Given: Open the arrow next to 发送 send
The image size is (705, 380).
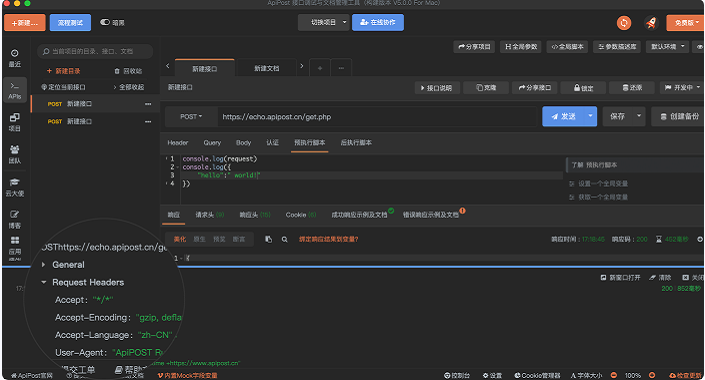Looking at the screenshot, I should (x=590, y=116).
